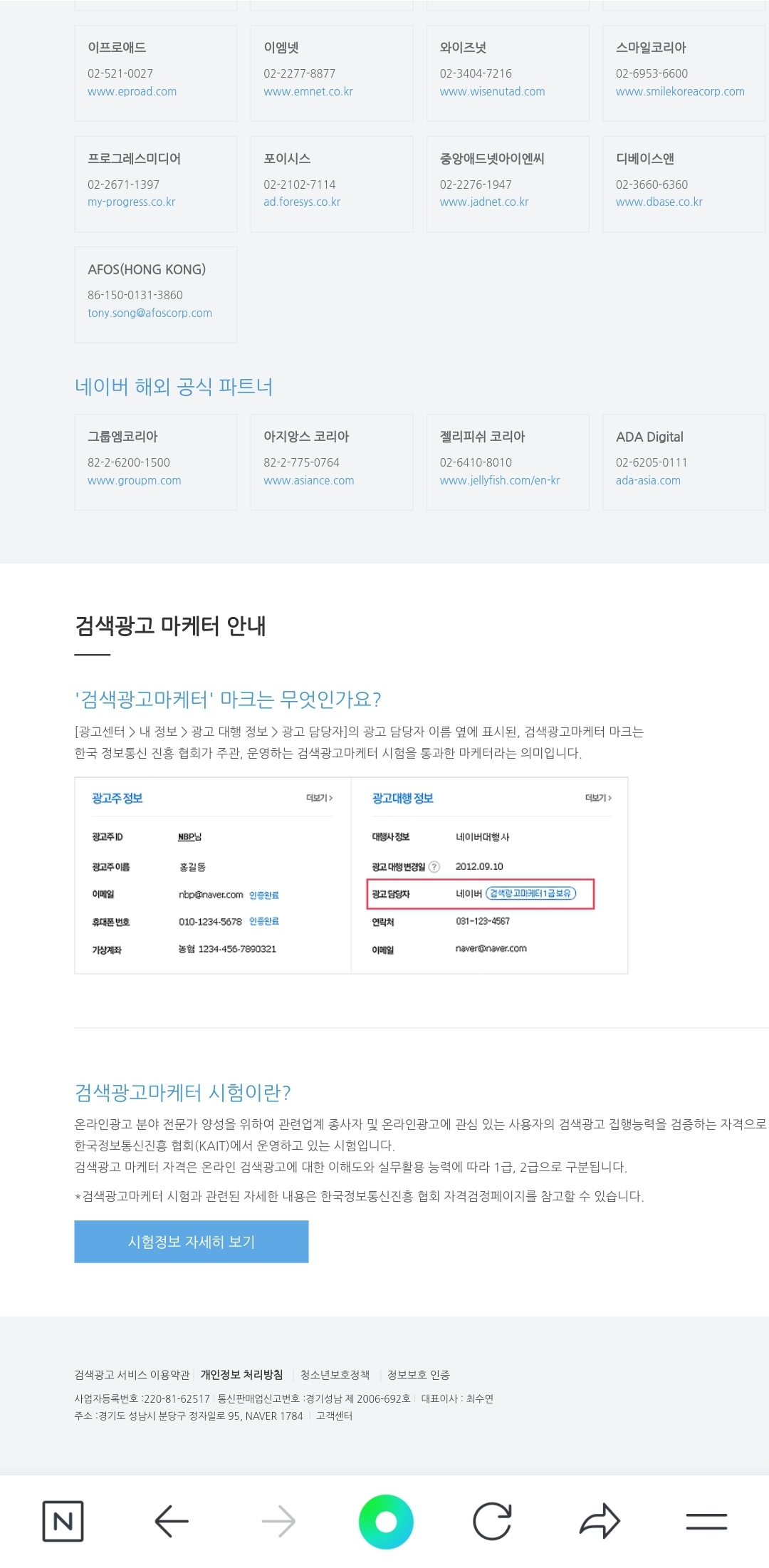Tap the forward arrow icon
This screenshot has width=769, height=1568.
click(x=278, y=1521)
